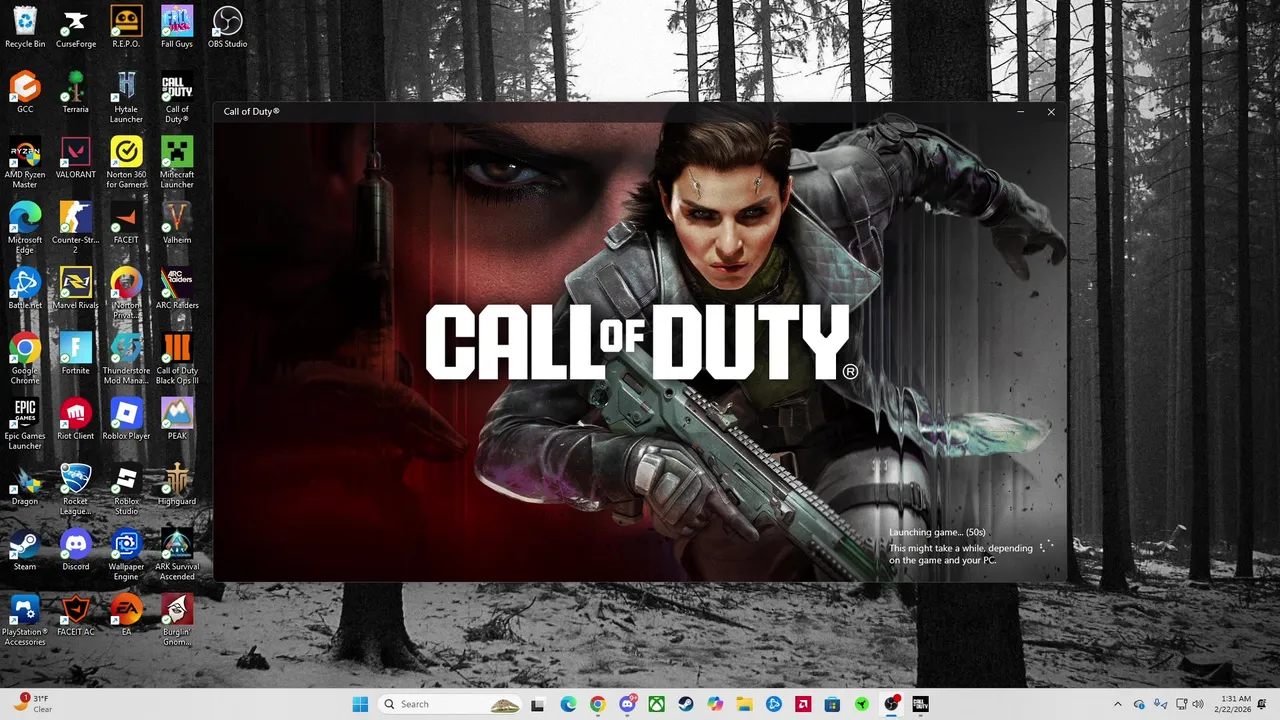Minimize the Call of Duty® launch window
Viewport: 1280px width, 720px height.
point(1021,112)
